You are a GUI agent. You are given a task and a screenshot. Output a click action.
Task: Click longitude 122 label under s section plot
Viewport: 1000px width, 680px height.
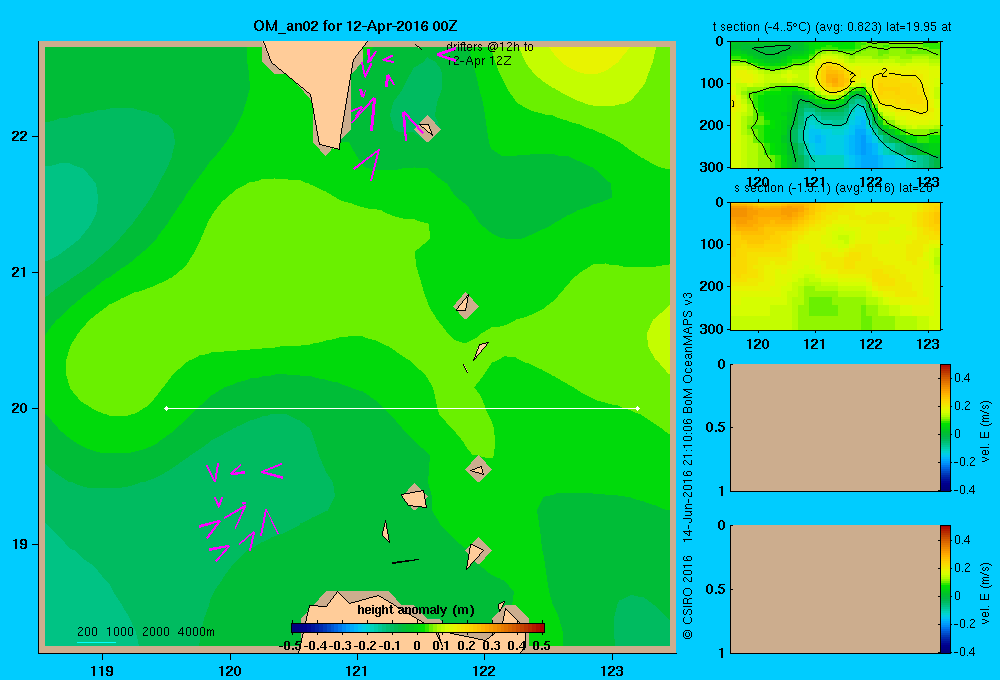tap(871, 344)
